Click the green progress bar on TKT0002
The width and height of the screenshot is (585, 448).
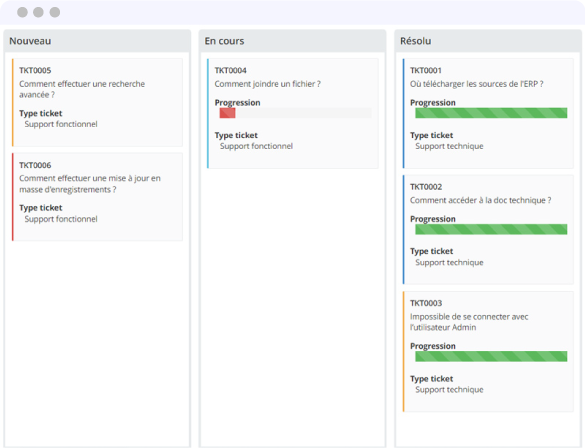[x=491, y=229]
